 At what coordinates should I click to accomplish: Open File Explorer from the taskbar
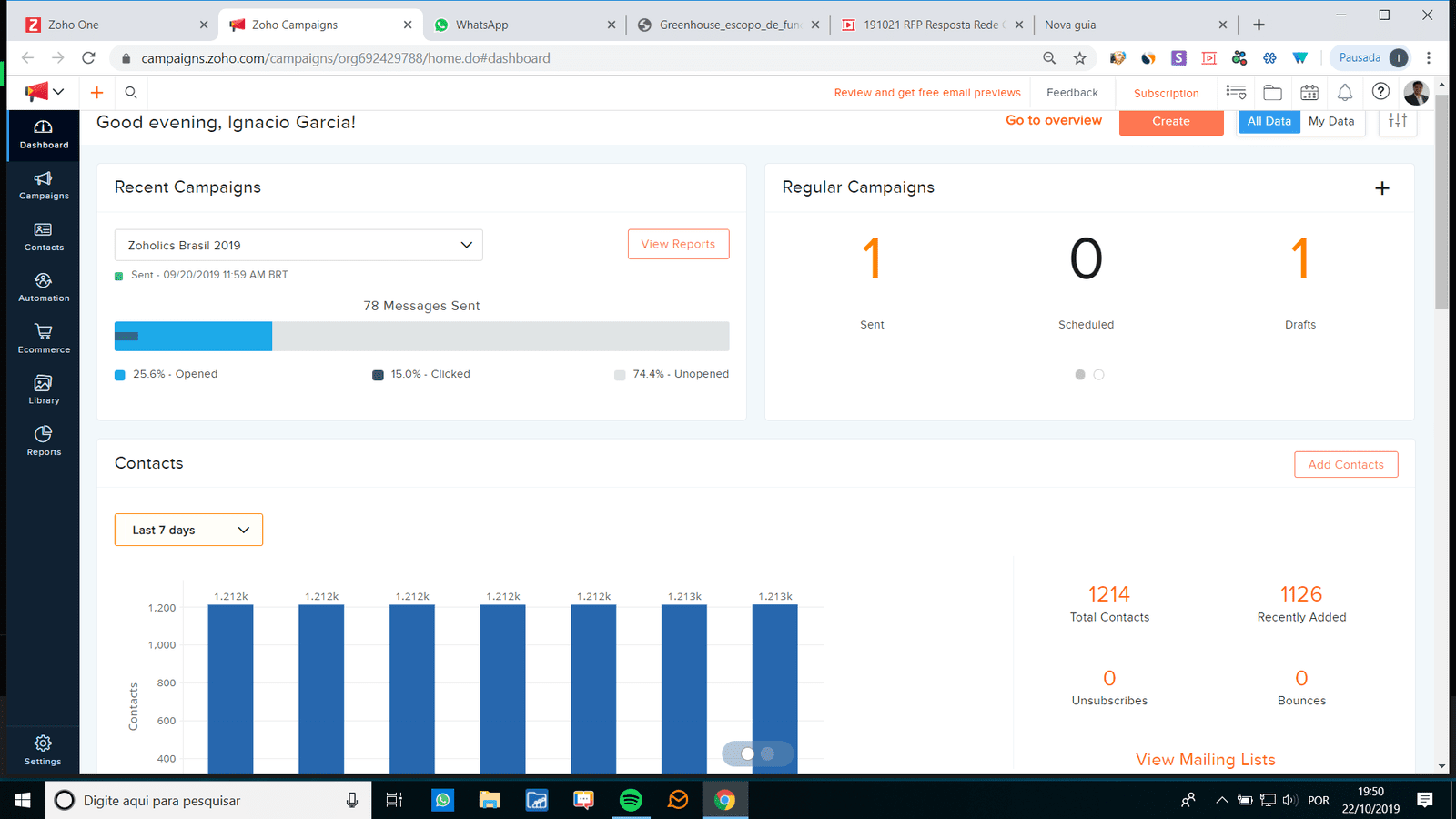point(490,800)
